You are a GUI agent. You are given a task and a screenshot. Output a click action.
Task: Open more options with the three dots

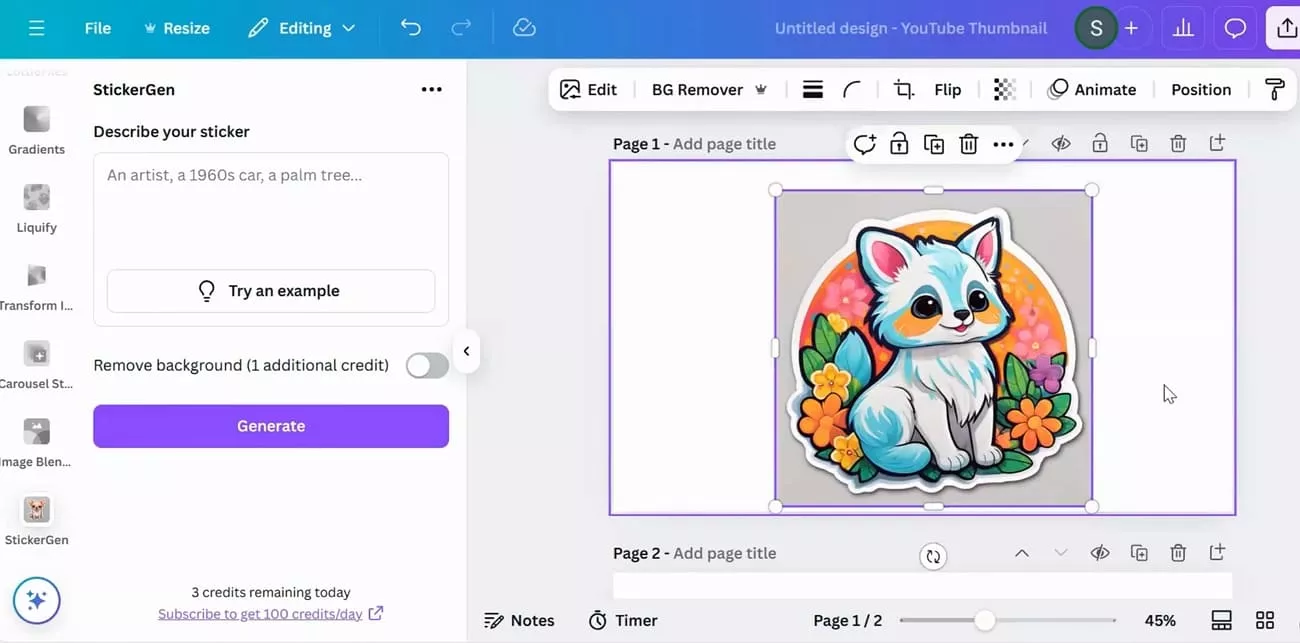pyautogui.click(x=1003, y=143)
